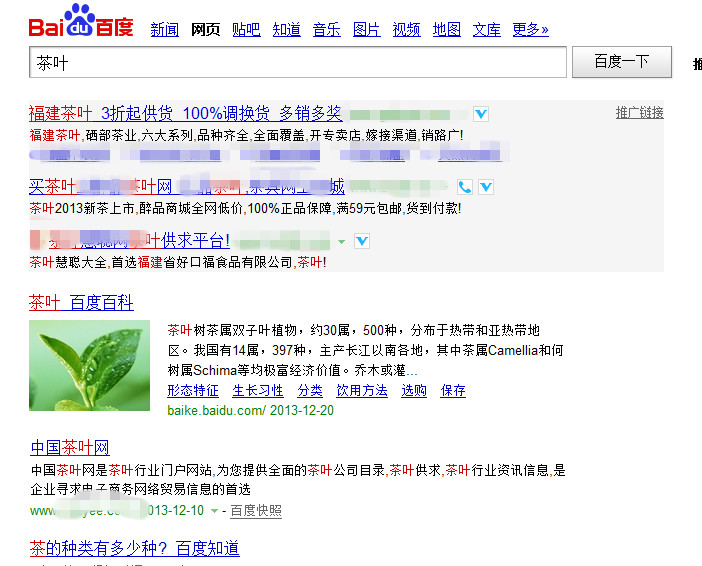
Task: Switch to the 音乐 tab
Action: (326, 30)
